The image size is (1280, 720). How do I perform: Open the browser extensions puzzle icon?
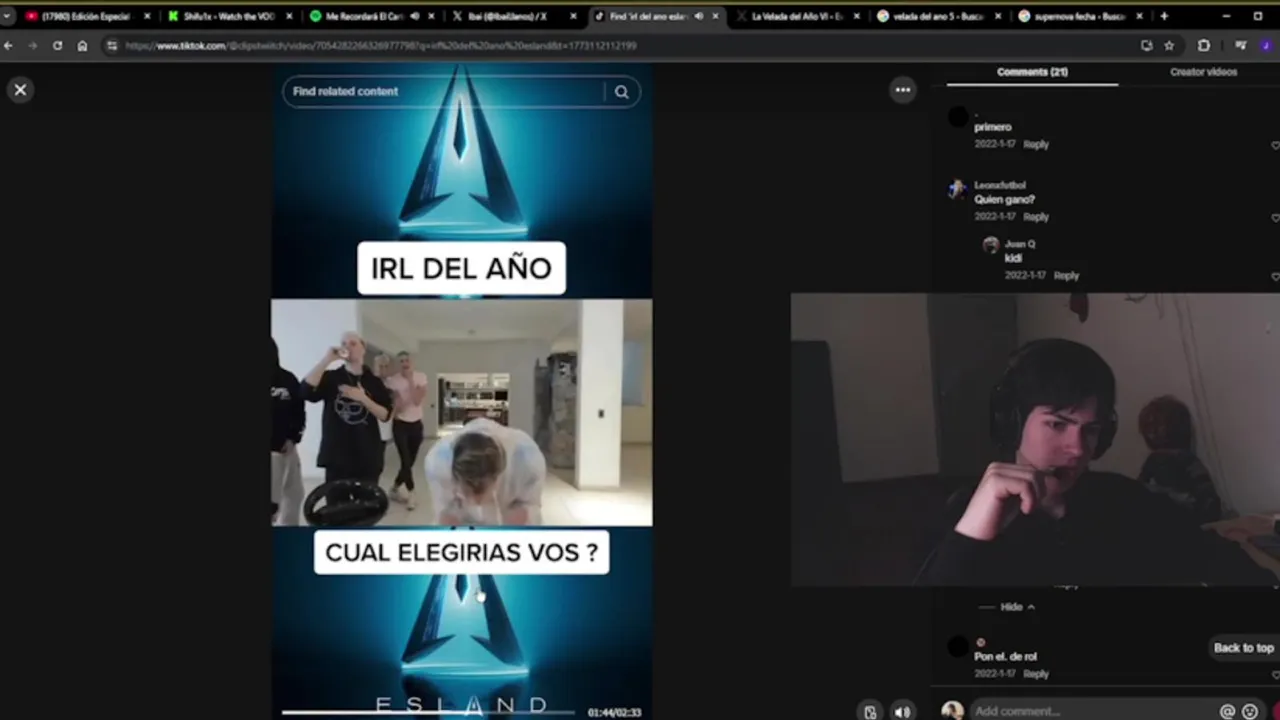(x=1203, y=45)
